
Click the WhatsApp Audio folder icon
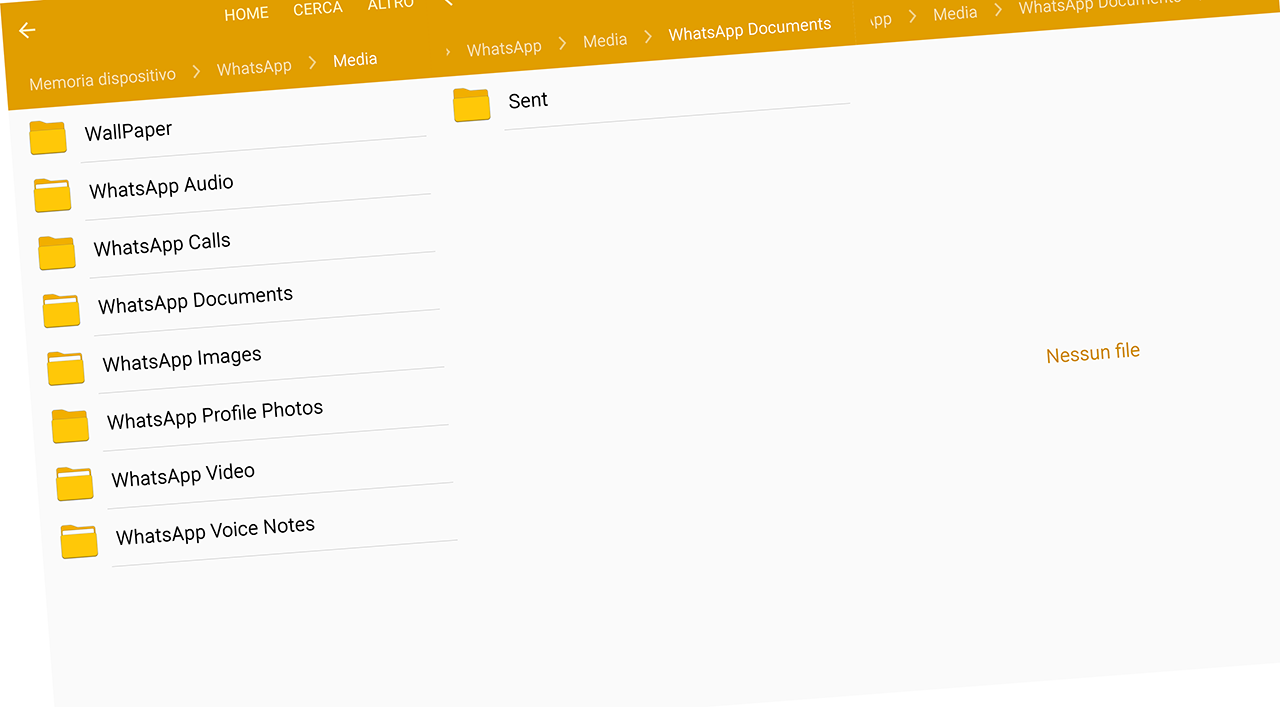[x=52, y=195]
